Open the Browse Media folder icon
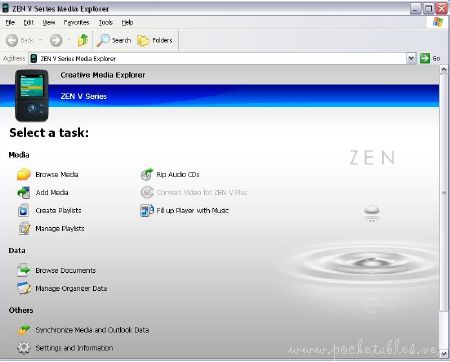 coord(24,174)
